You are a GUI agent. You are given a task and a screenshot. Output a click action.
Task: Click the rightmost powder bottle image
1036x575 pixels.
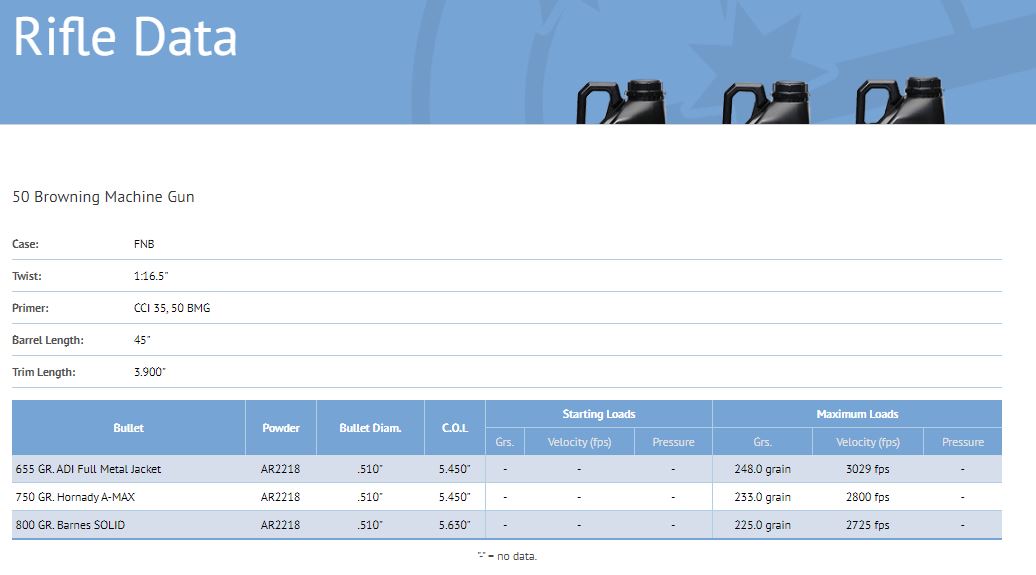coord(900,102)
